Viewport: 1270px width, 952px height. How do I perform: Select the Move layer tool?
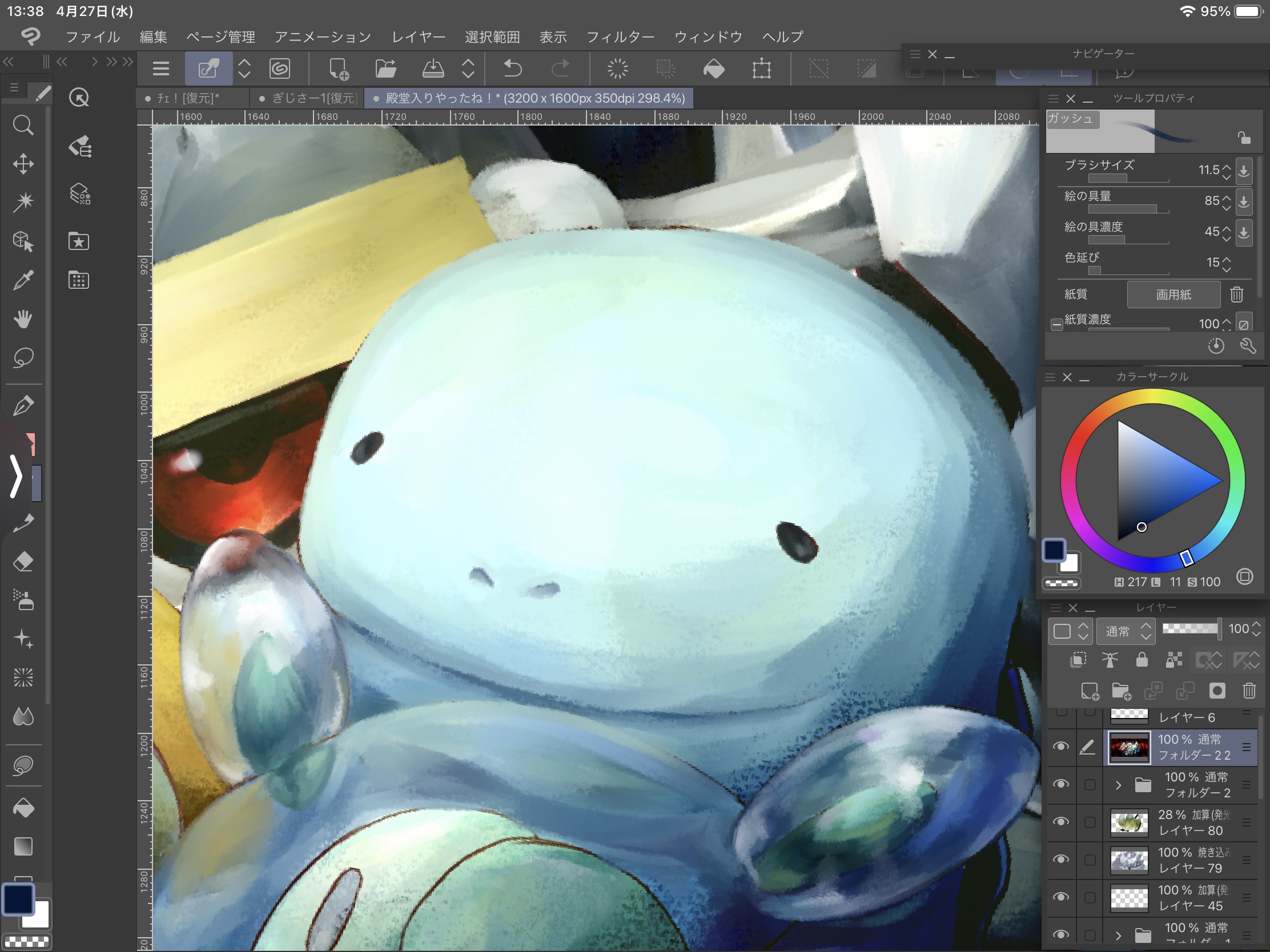tap(23, 164)
